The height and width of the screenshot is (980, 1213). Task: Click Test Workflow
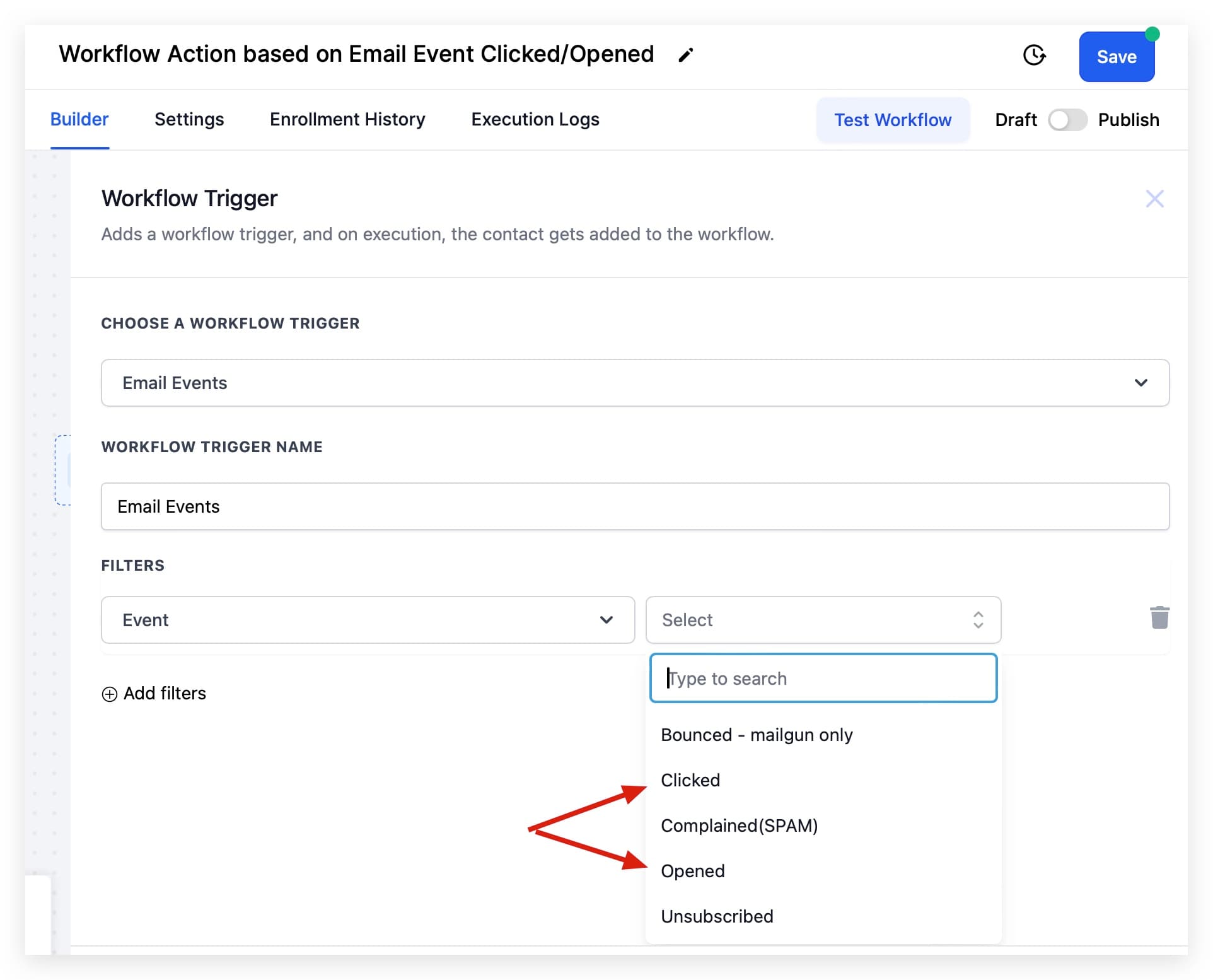pos(893,120)
